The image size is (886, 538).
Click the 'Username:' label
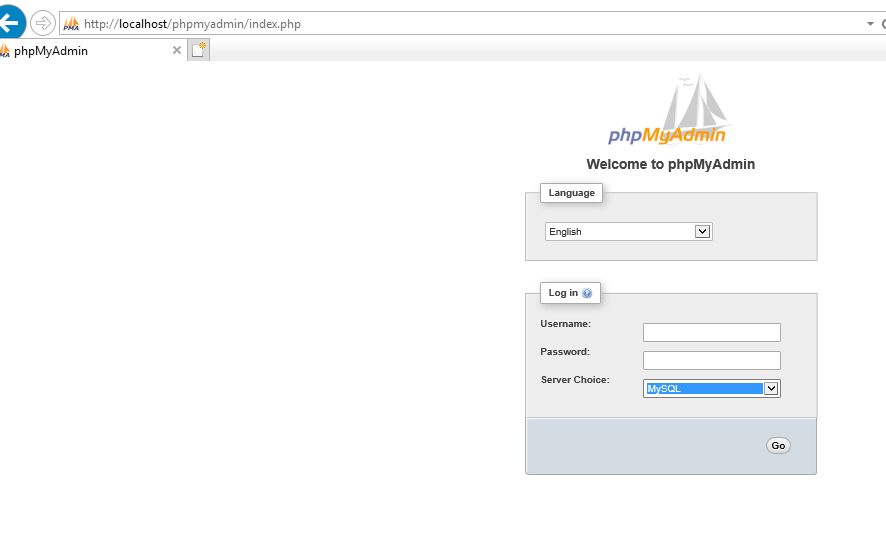click(565, 324)
